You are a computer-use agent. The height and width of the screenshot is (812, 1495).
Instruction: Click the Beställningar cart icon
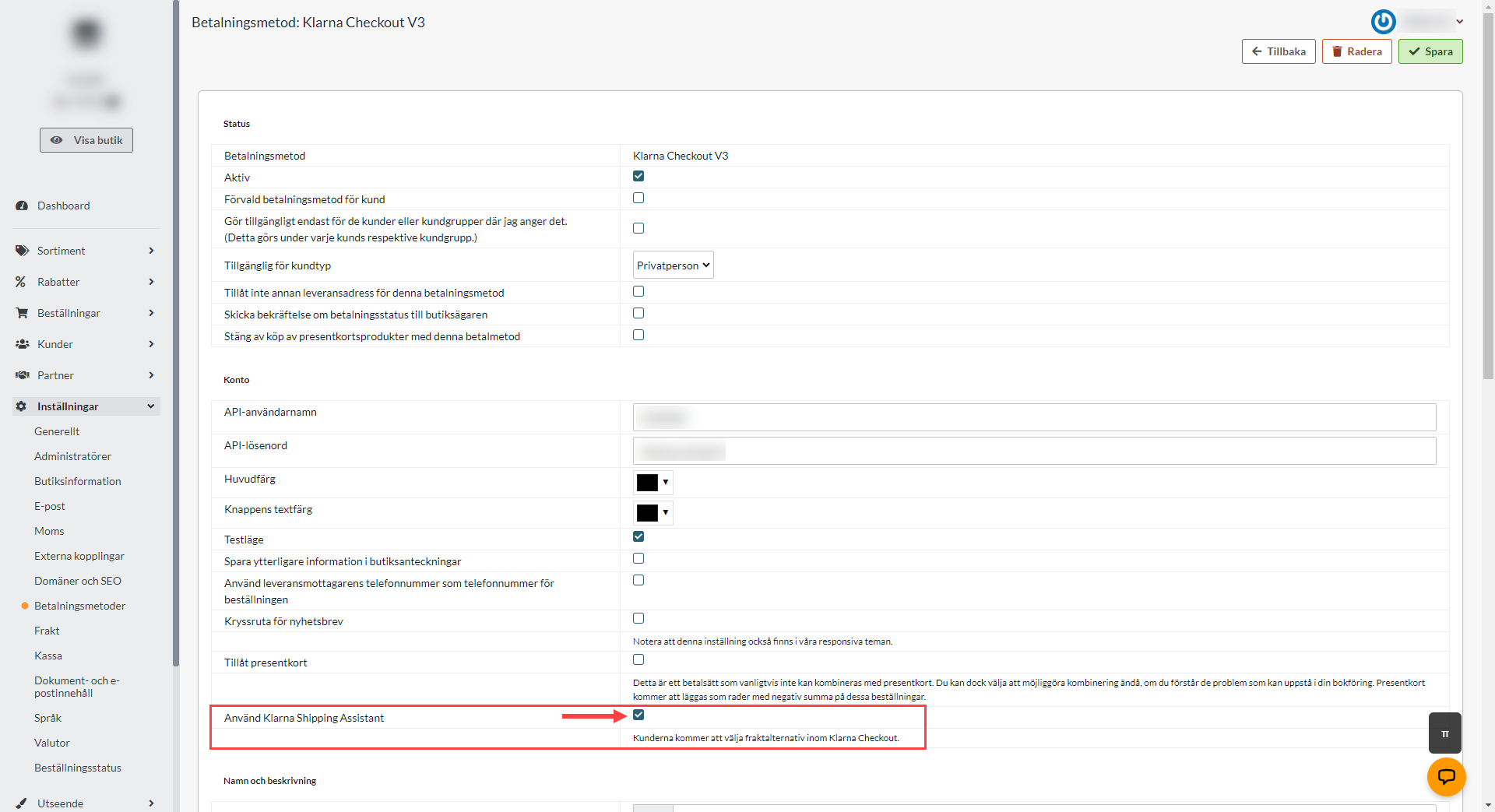click(x=22, y=313)
